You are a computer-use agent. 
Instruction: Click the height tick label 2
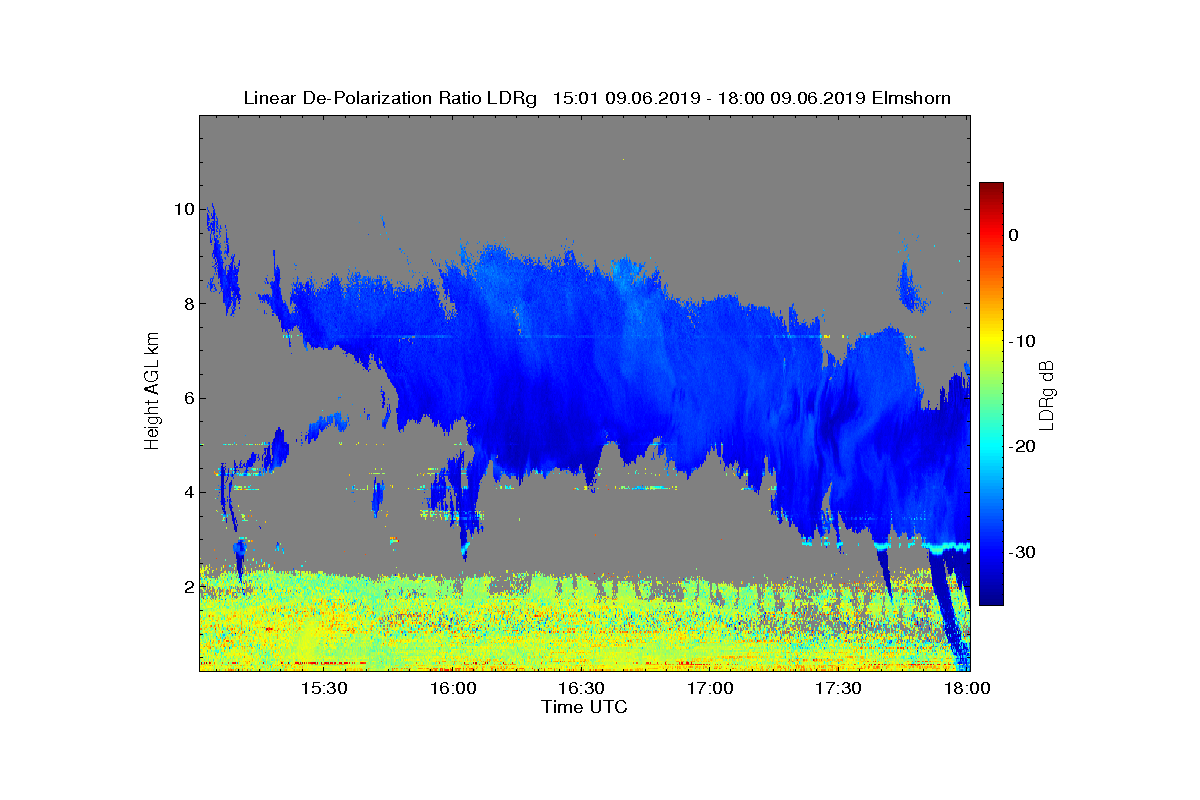coord(187,586)
